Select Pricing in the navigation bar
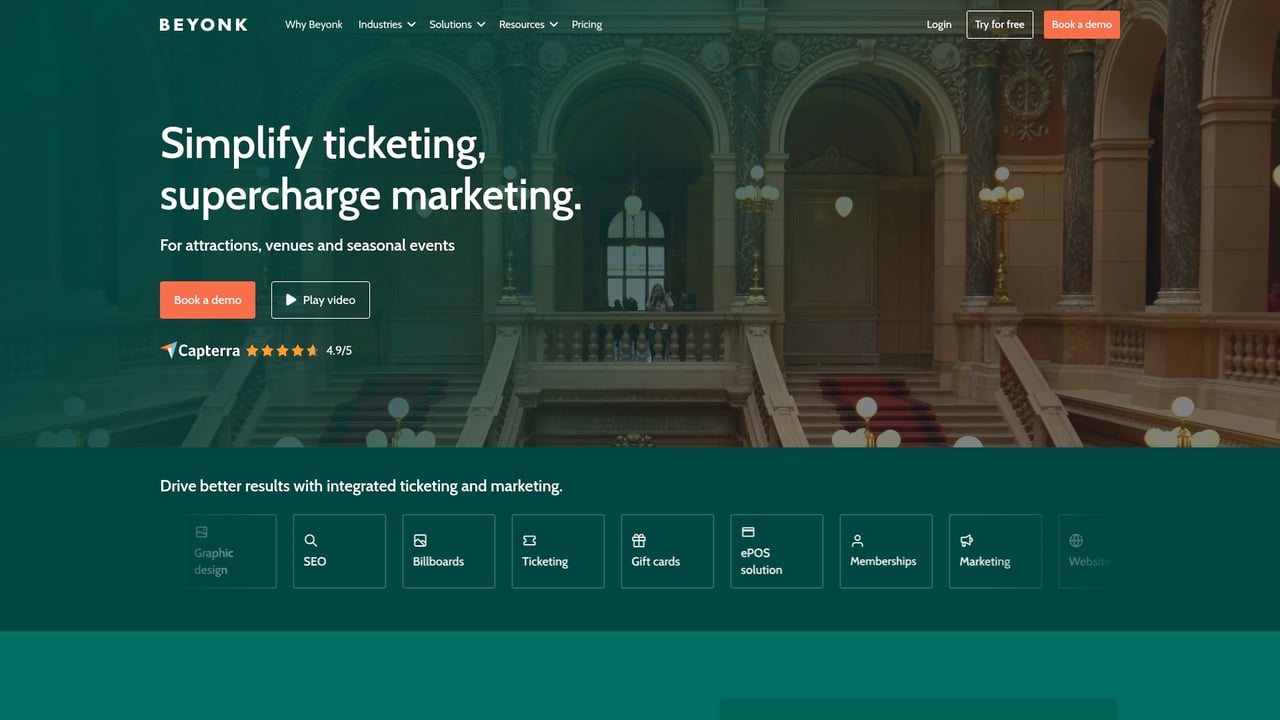The width and height of the screenshot is (1280, 720). (586, 24)
